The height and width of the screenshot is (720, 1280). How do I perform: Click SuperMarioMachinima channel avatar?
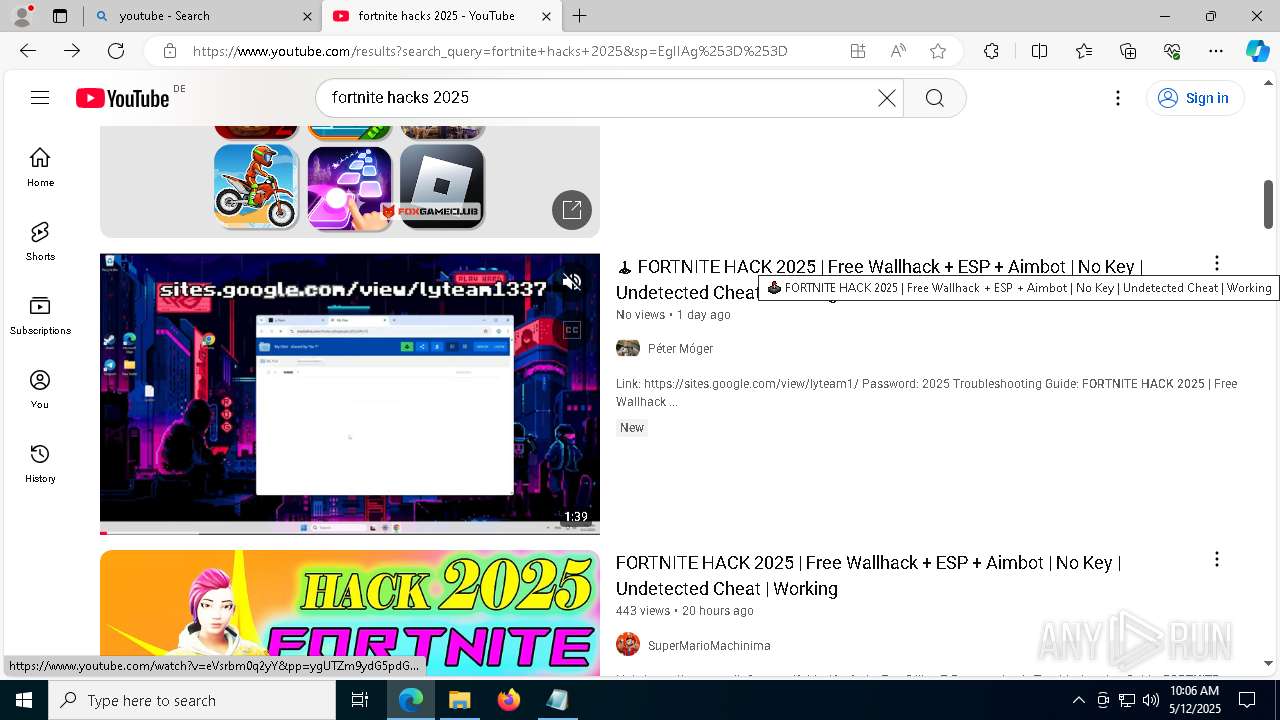coord(628,644)
